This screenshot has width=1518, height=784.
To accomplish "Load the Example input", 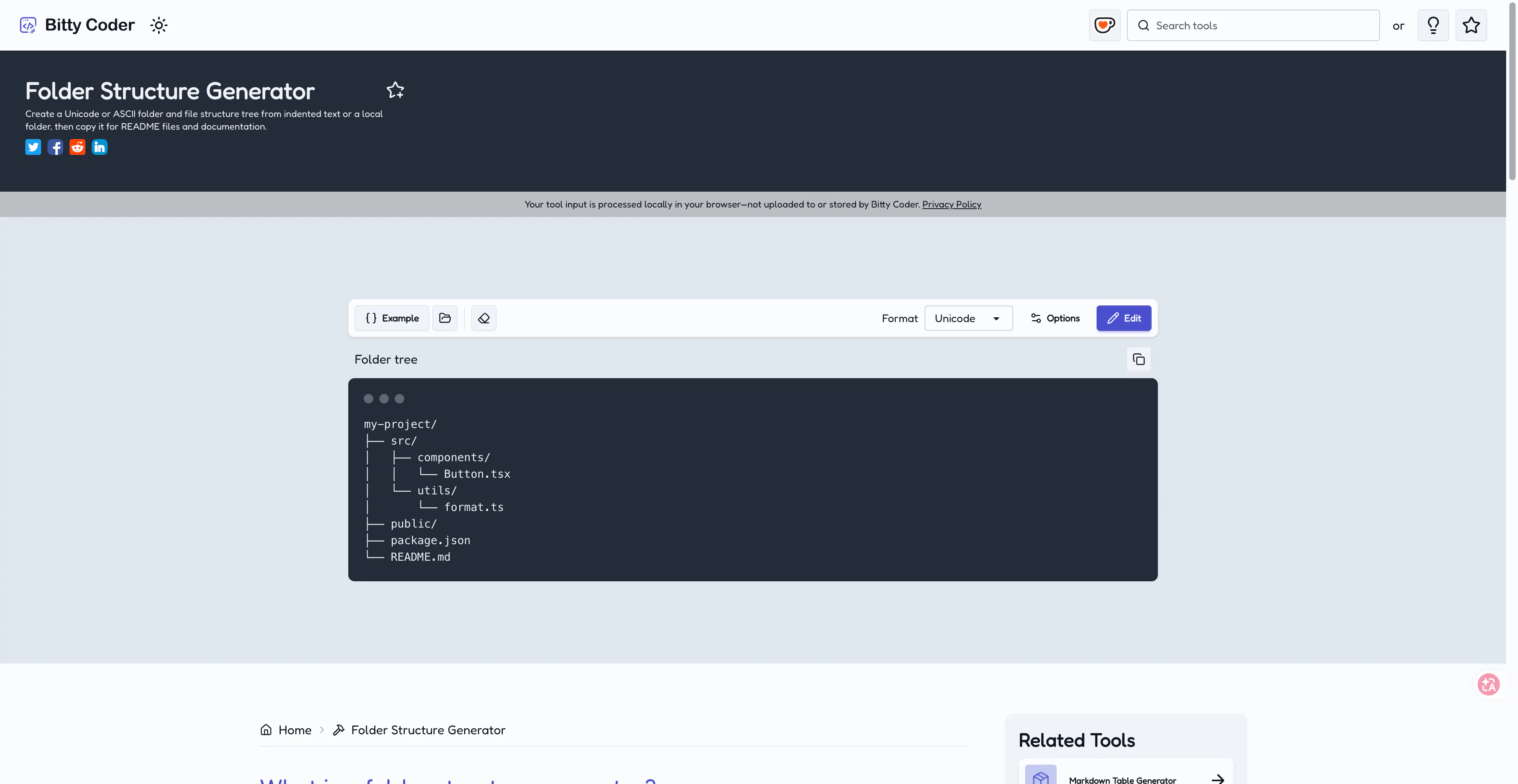I will coord(392,318).
